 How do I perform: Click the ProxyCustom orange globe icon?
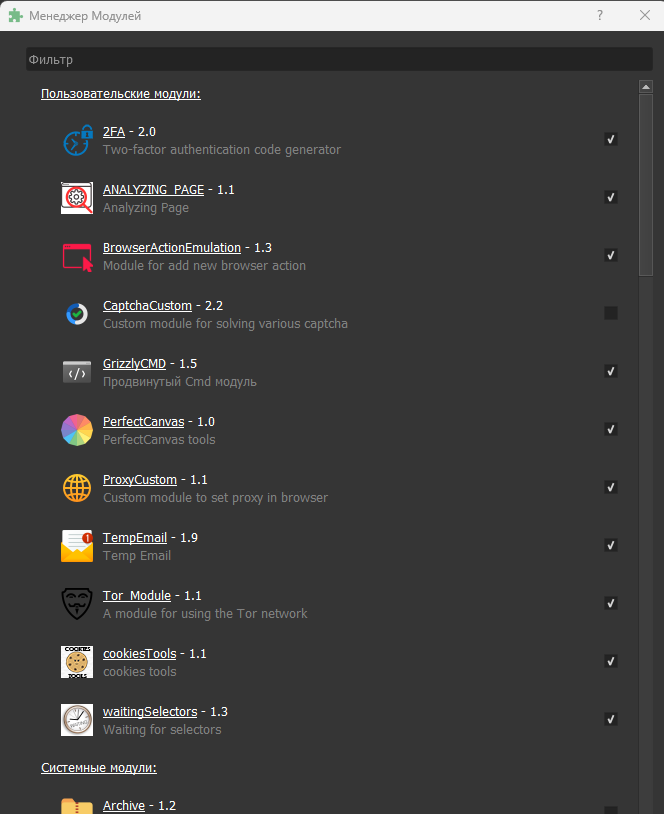pyautogui.click(x=77, y=488)
